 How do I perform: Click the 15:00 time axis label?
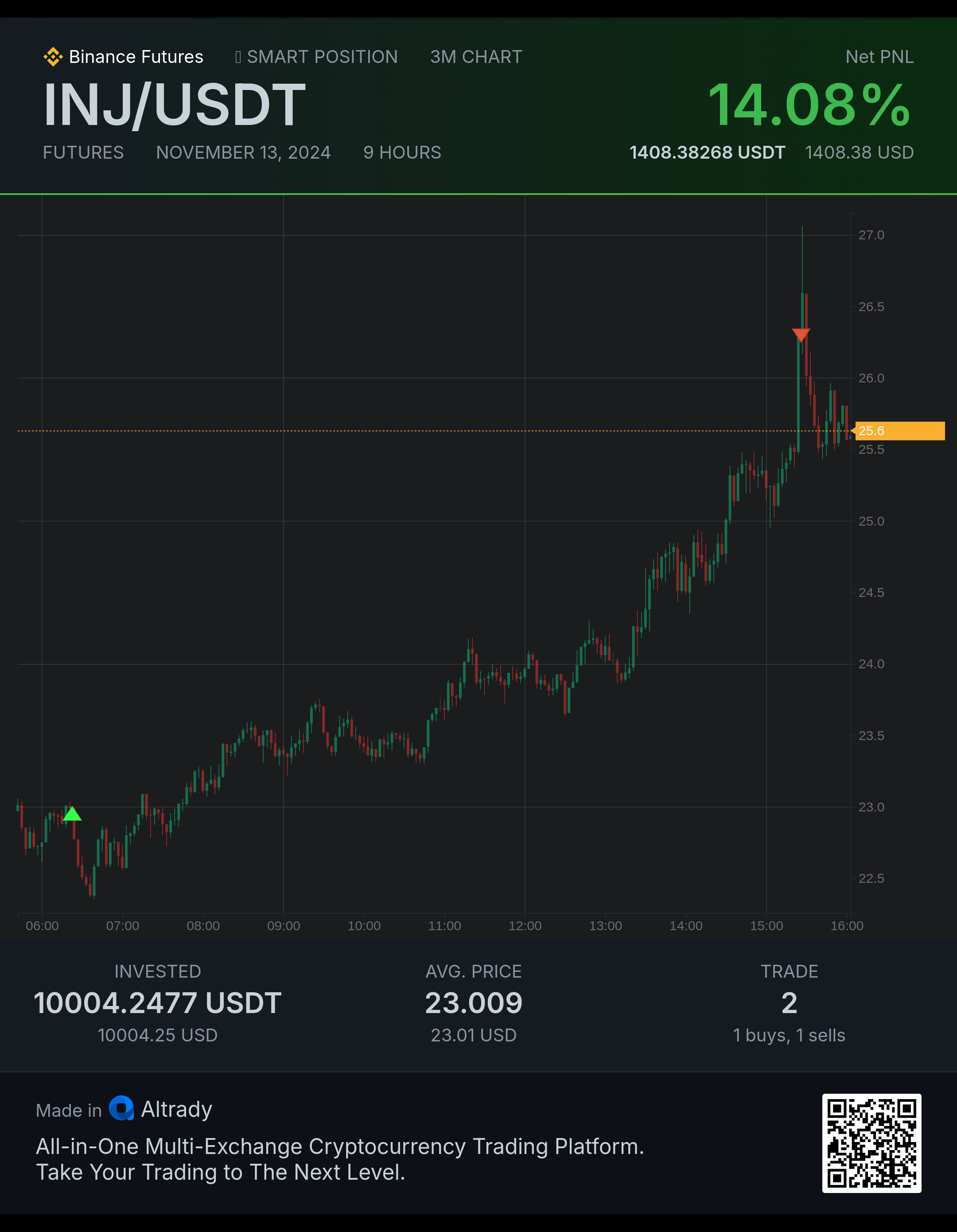pos(766,926)
